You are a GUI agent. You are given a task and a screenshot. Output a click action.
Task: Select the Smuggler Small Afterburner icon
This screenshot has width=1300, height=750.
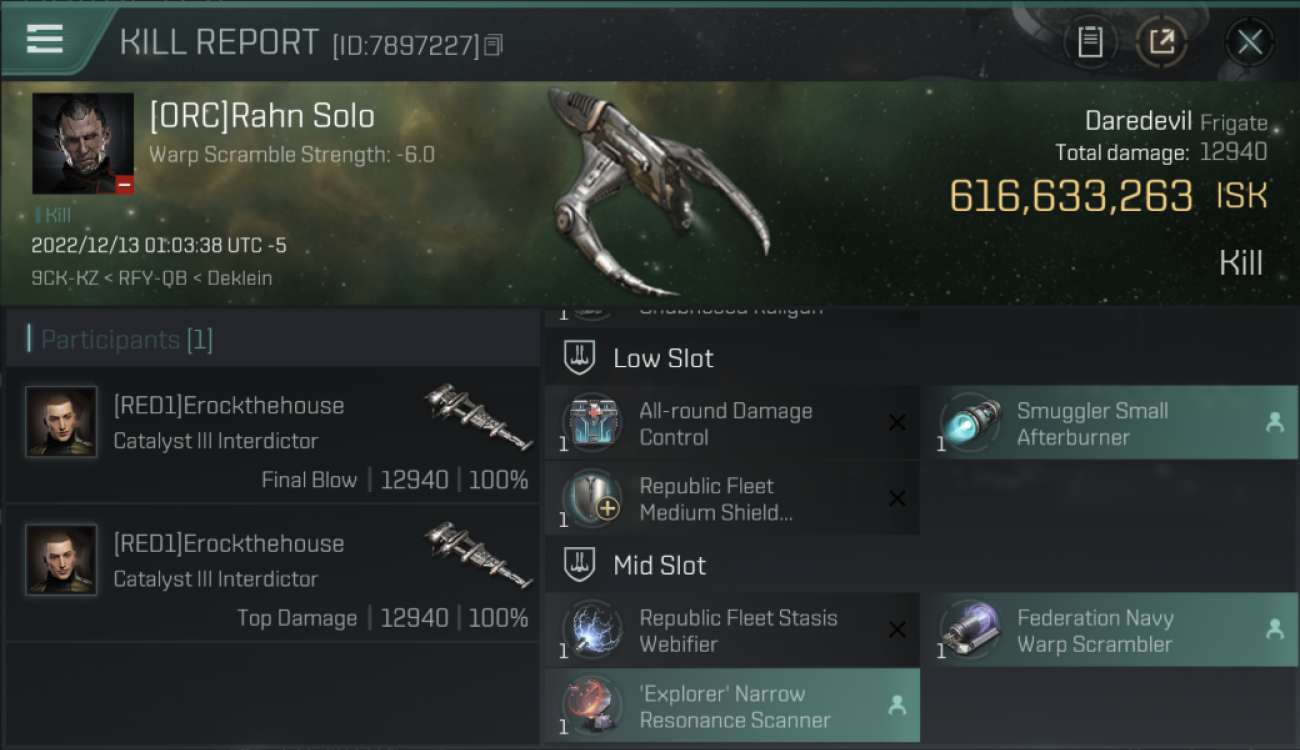tap(970, 423)
